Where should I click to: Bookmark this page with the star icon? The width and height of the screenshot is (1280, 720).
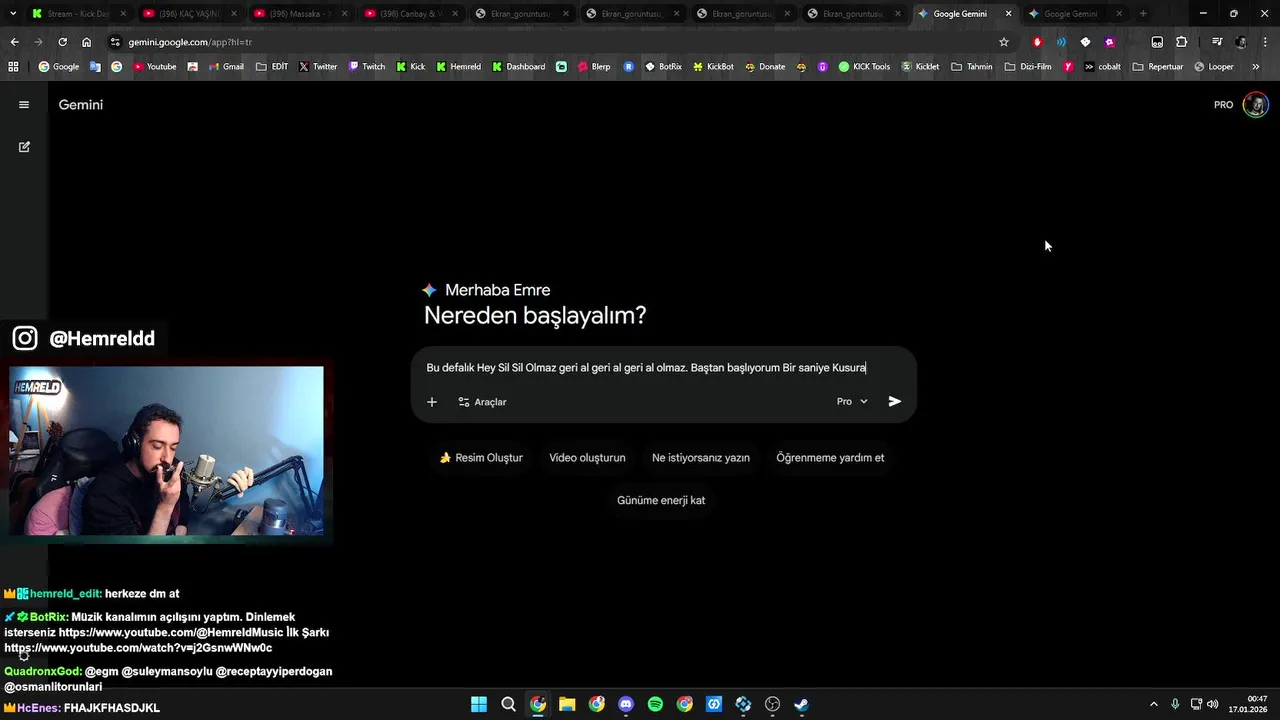pos(1004,42)
